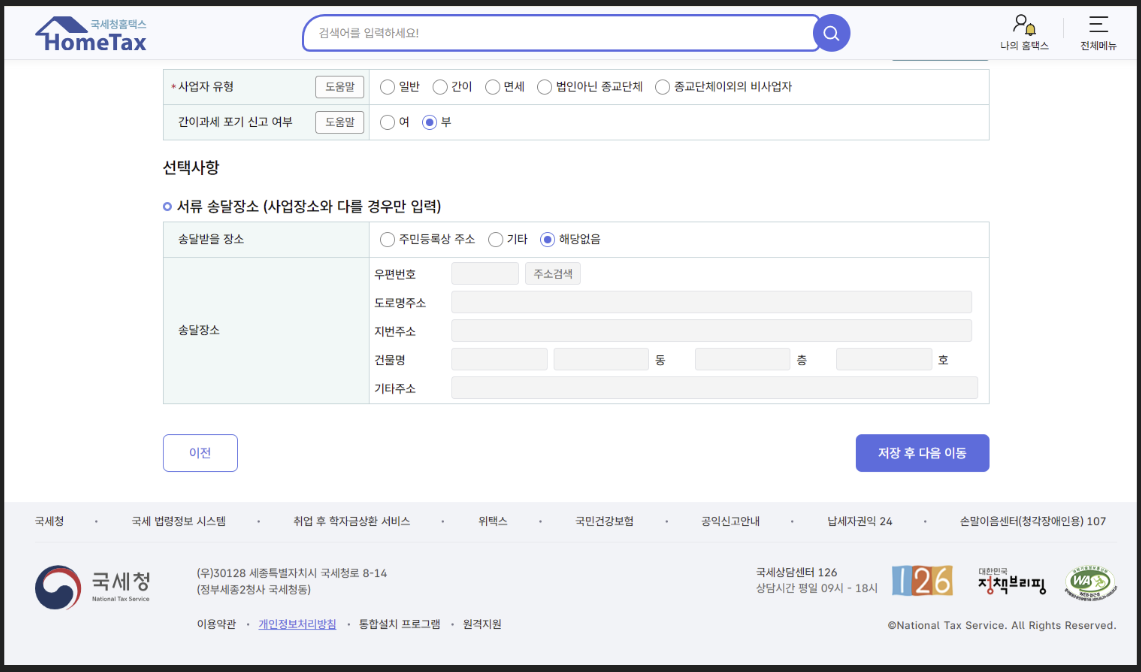The image size is (1141, 672).
Task: Click the 위택스 footer link
Action: [x=492, y=520]
